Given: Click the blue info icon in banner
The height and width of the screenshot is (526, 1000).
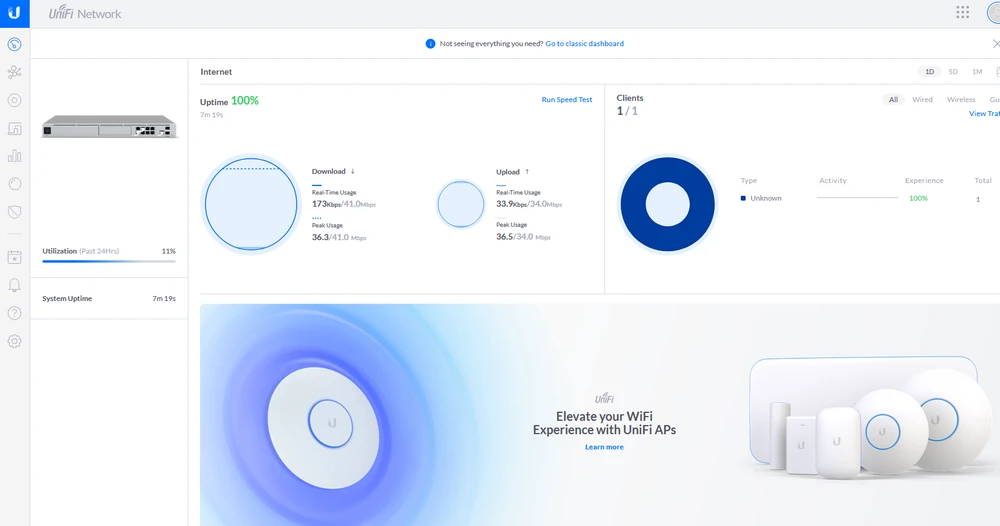Looking at the screenshot, I should tap(430, 43).
